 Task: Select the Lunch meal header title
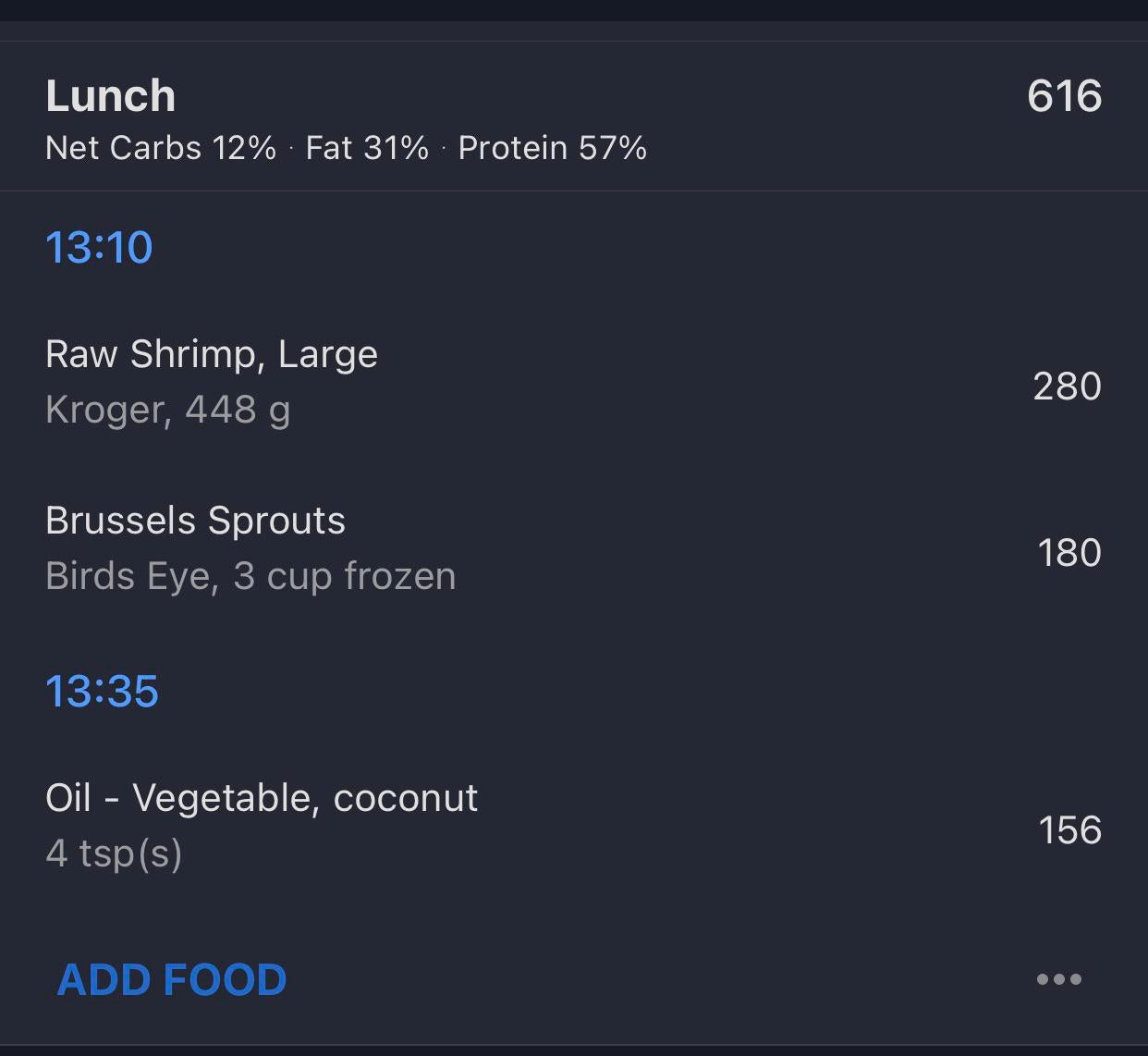coord(111,96)
